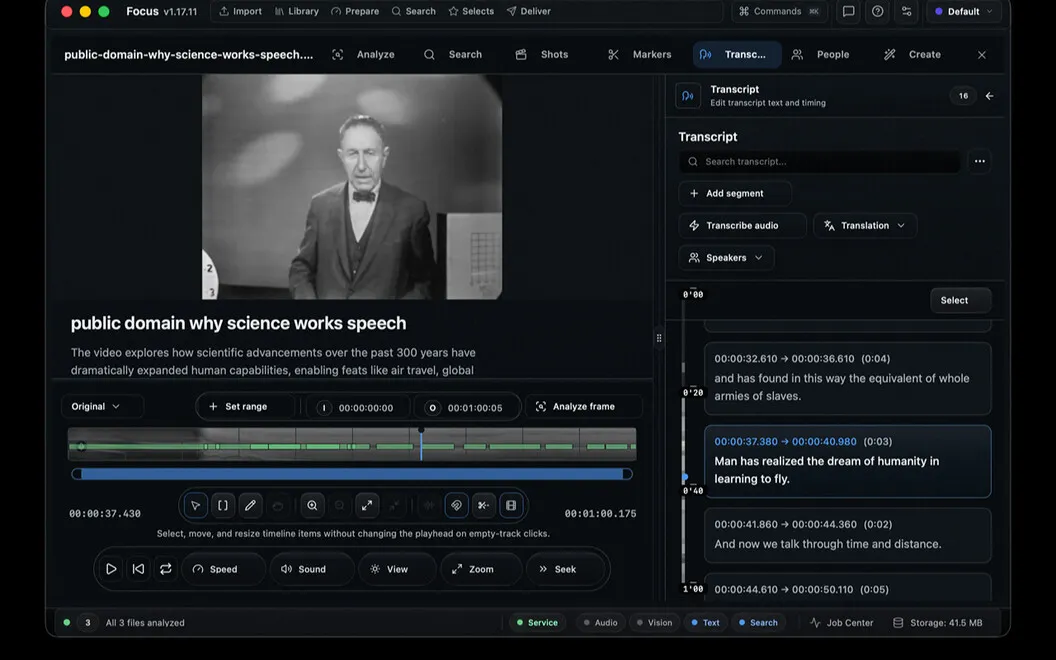Switch to the People tab
The height and width of the screenshot is (660, 1056).
point(820,55)
